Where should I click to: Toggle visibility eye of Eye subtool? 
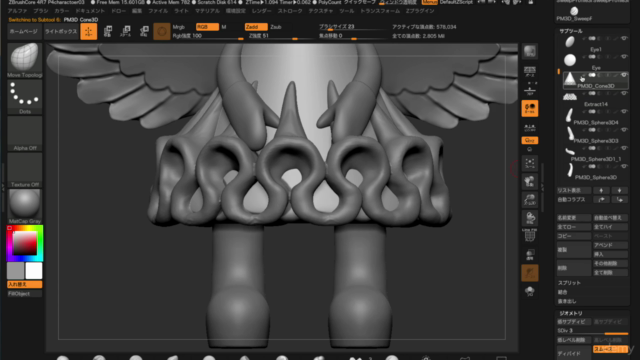pos(624,57)
